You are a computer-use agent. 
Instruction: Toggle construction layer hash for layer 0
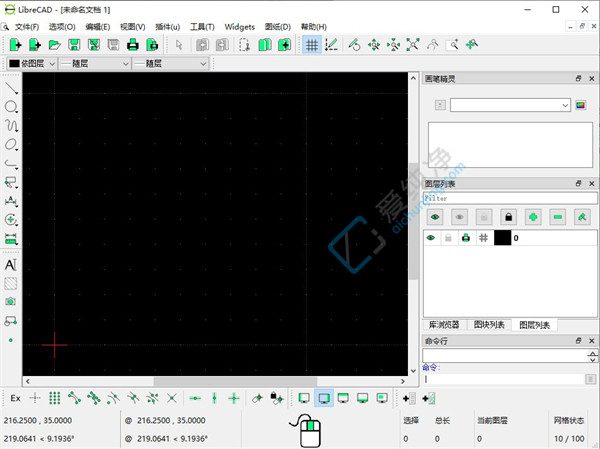tap(483, 238)
